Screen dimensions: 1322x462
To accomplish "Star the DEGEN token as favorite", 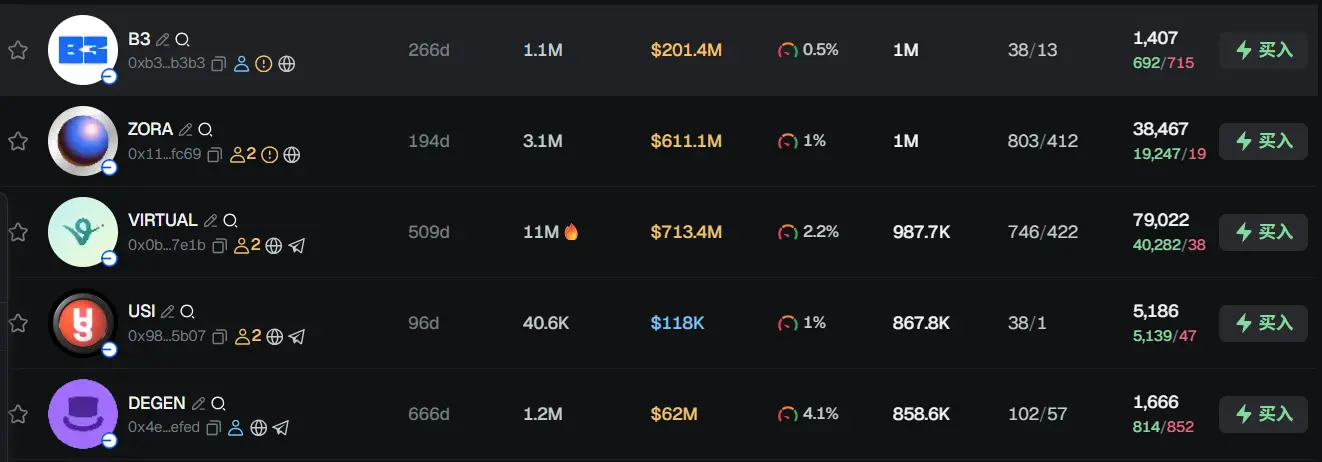I will [x=18, y=414].
